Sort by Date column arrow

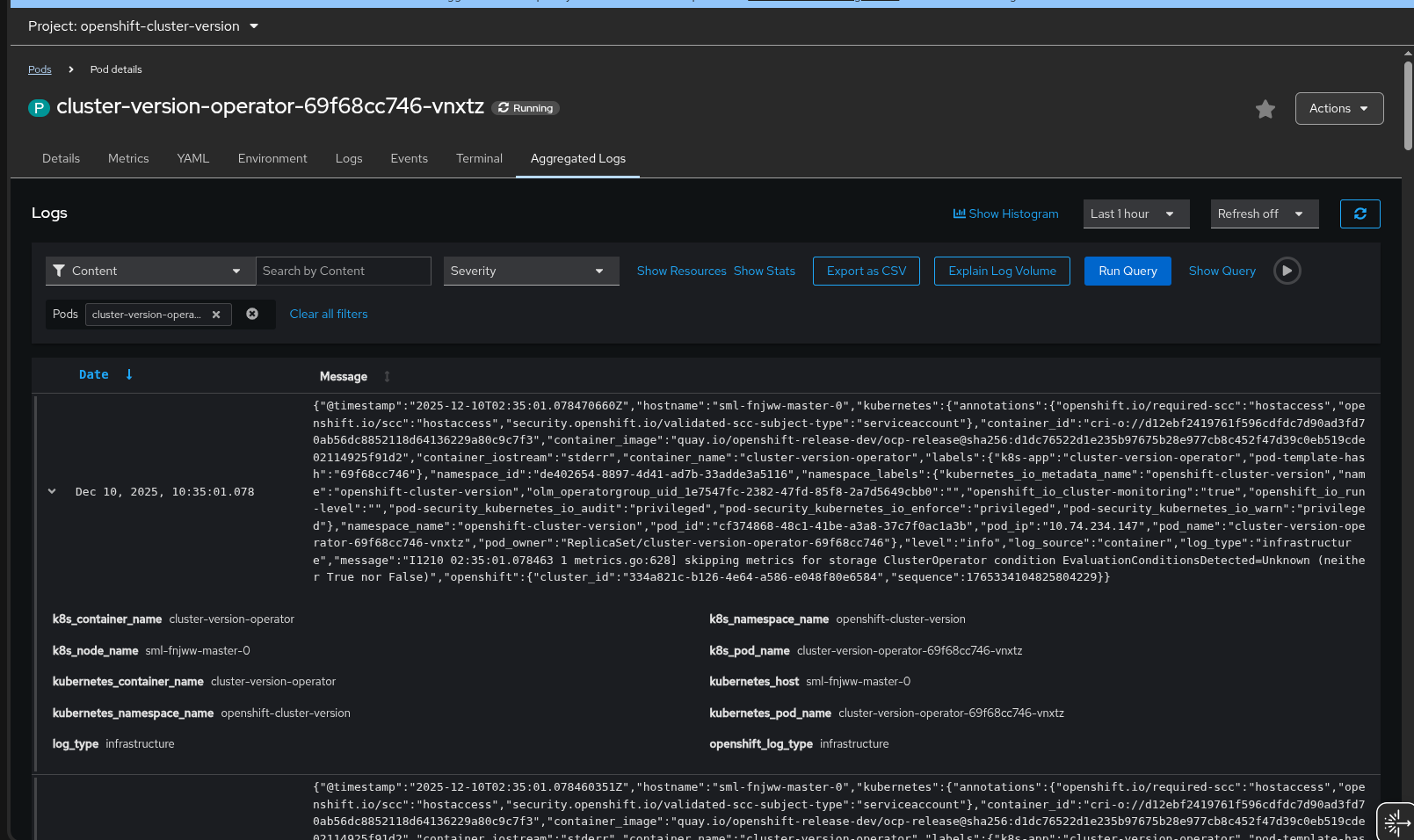click(x=129, y=374)
